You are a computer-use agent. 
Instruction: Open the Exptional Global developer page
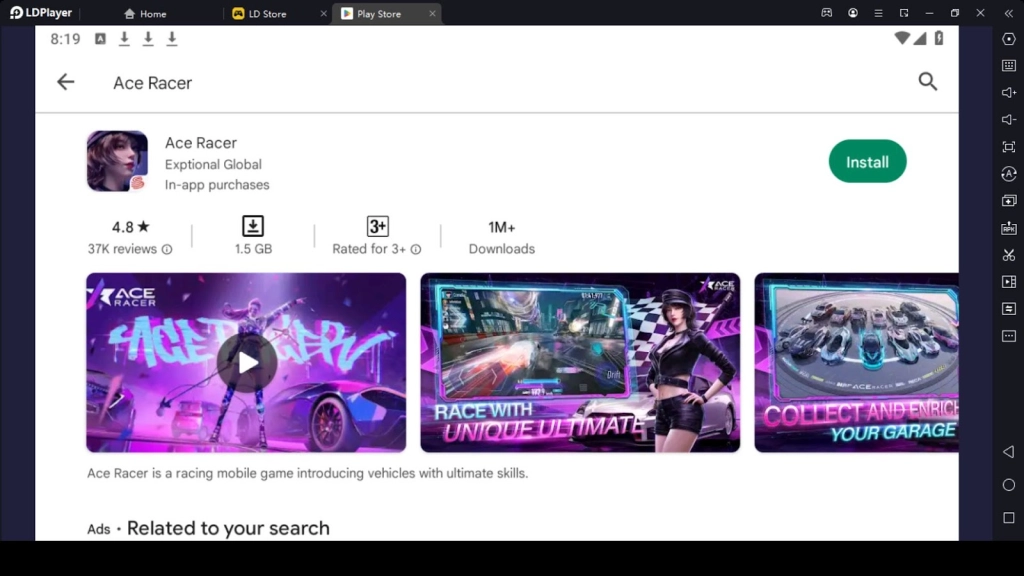pyautogui.click(x=213, y=165)
